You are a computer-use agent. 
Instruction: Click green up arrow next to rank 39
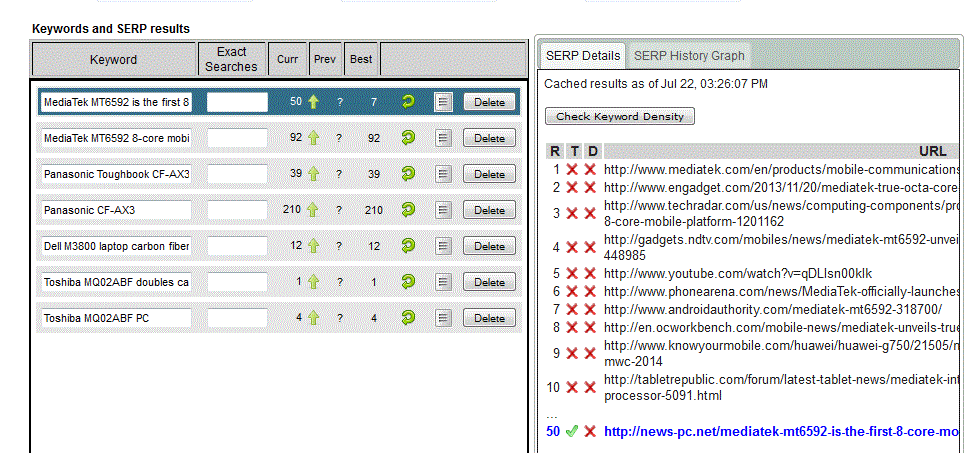[313, 174]
